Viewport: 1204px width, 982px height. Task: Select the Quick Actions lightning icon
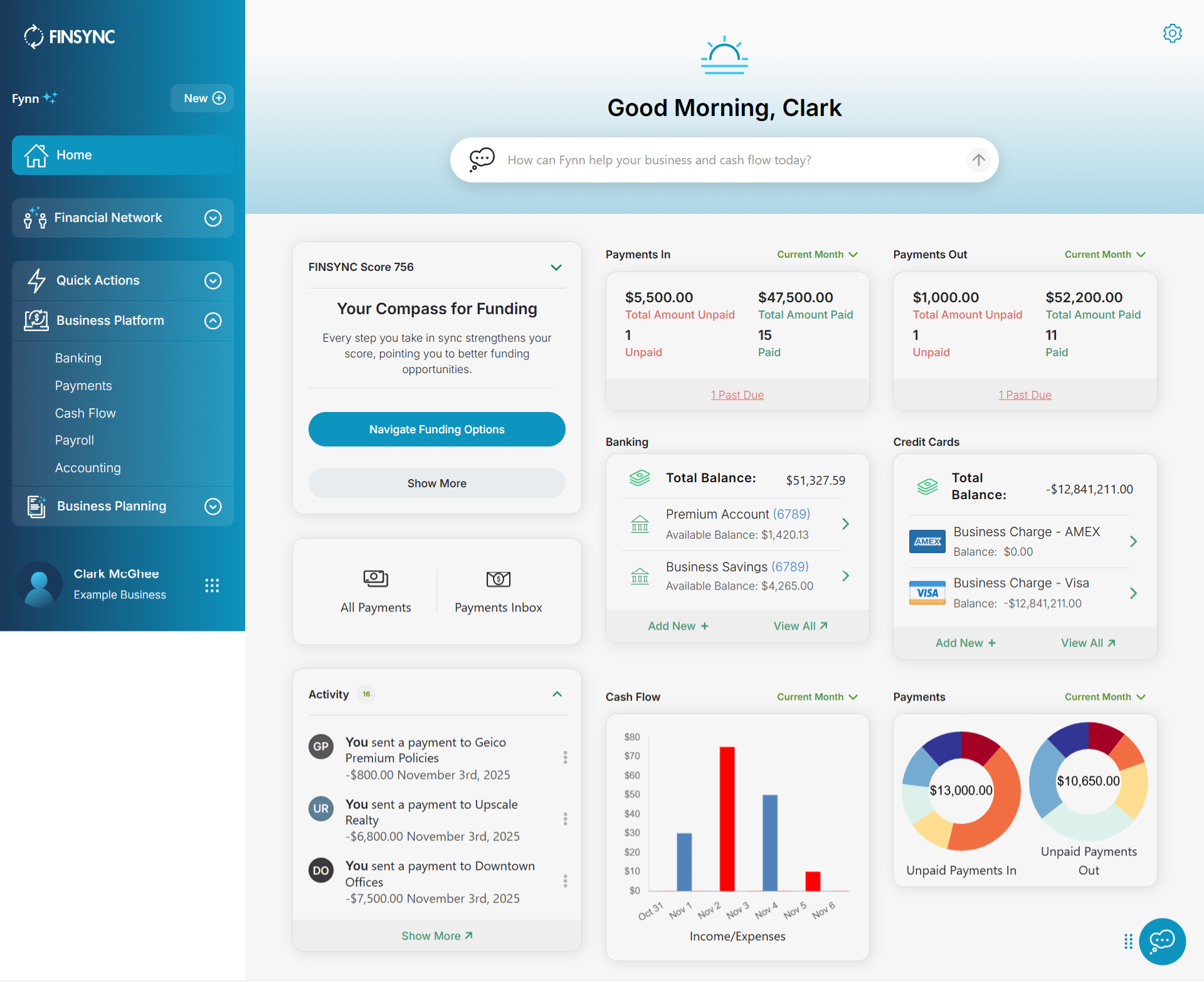tap(36, 280)
